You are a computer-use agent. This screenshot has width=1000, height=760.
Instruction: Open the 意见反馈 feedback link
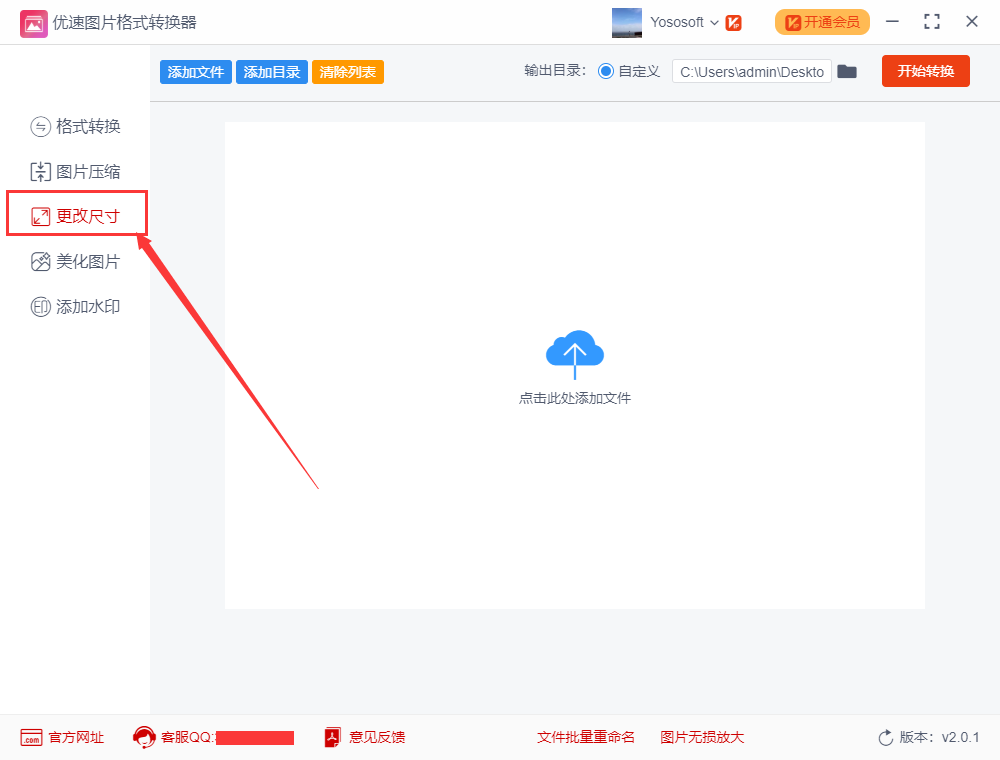tap(365, 738)
